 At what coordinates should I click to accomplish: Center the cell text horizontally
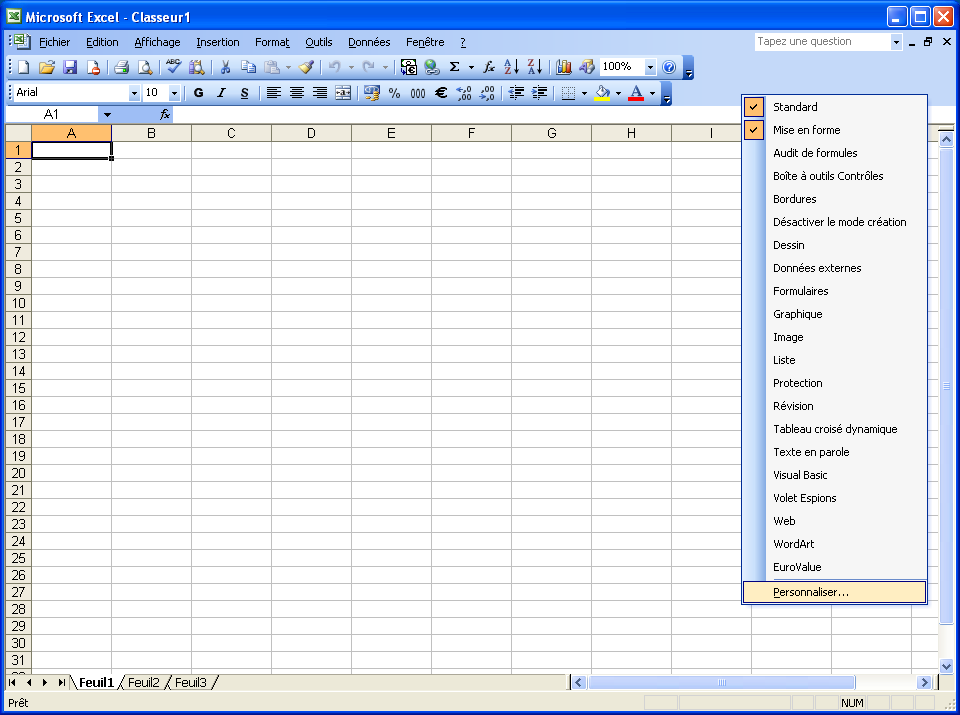tap(297, 93)
